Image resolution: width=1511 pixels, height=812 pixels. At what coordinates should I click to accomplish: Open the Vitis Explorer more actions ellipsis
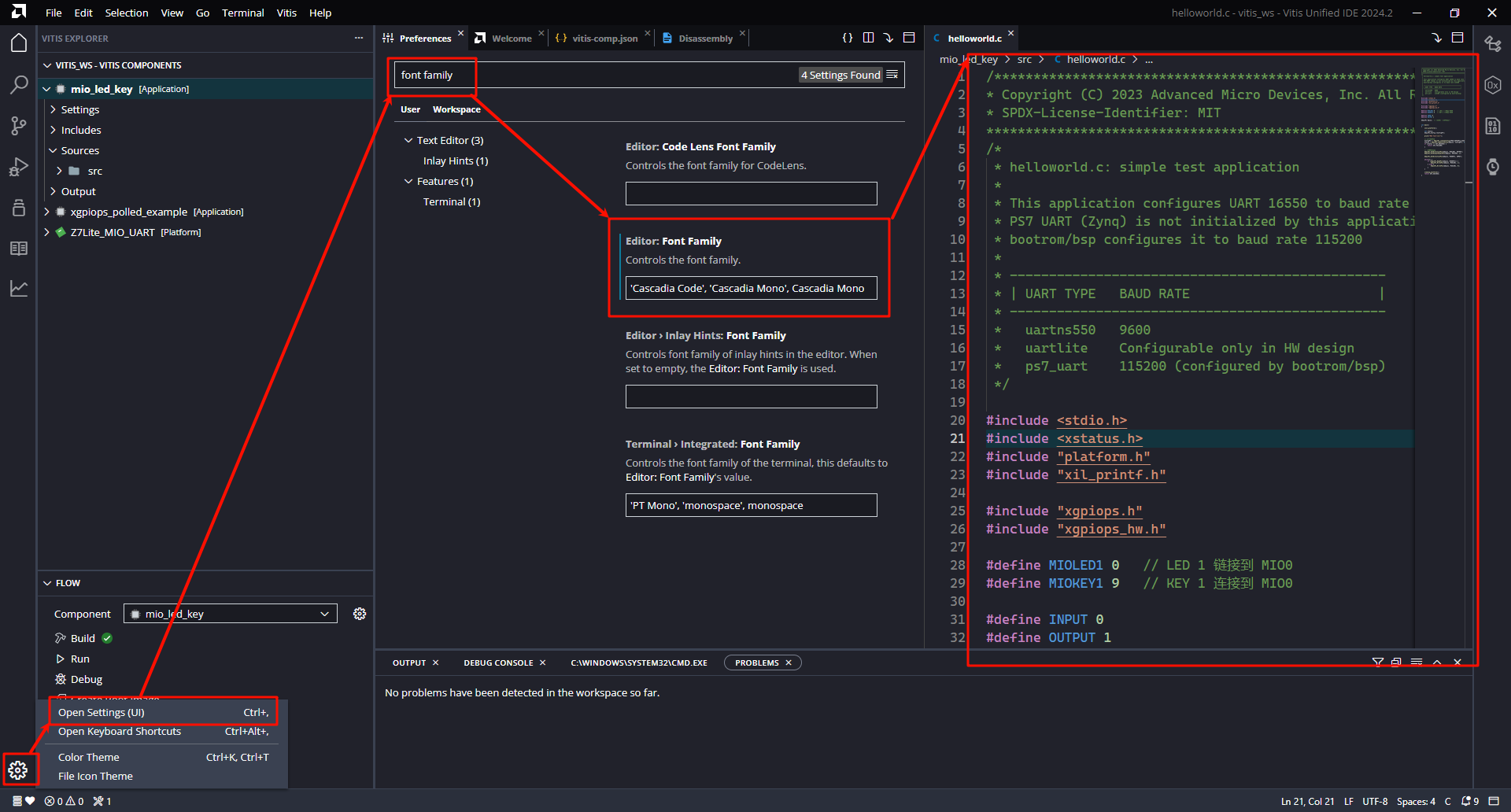(x=359, y=38)
